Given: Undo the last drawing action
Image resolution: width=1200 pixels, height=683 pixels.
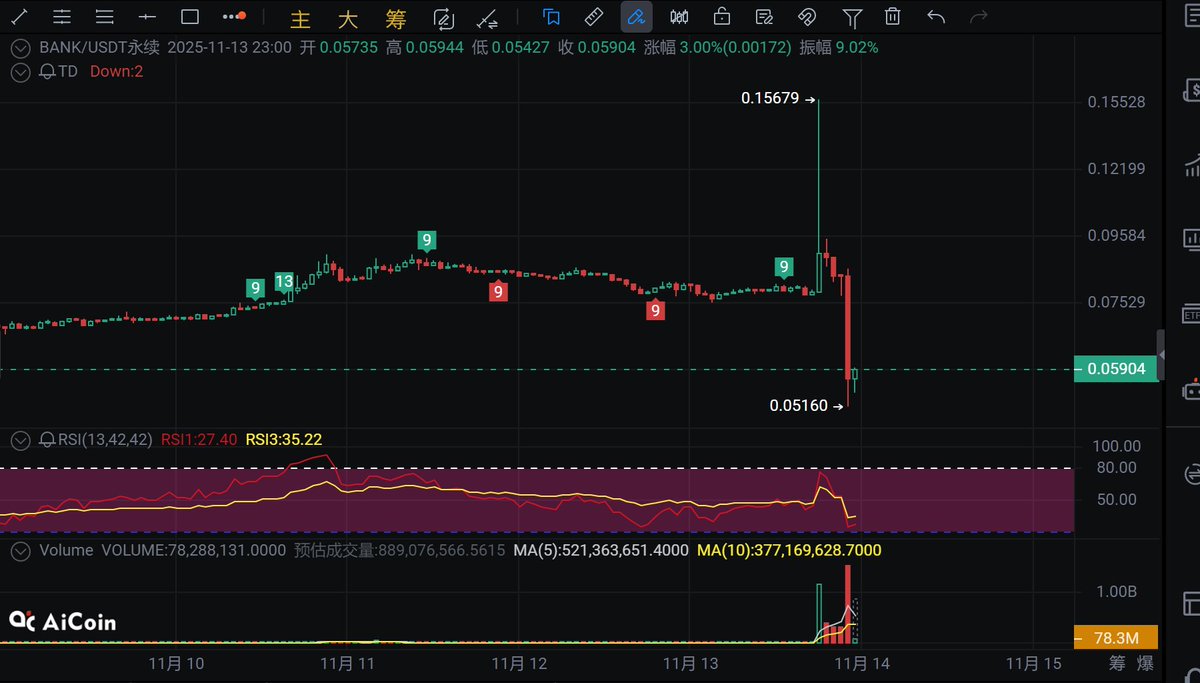Looking at the screenshot, I should pos(936,16).
